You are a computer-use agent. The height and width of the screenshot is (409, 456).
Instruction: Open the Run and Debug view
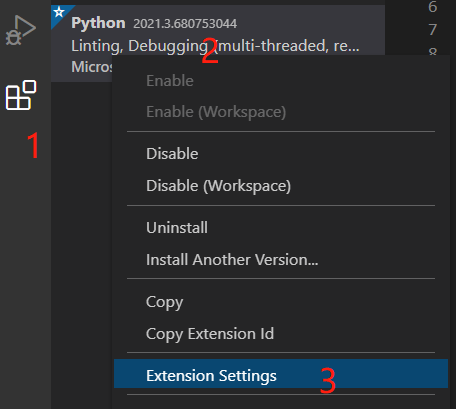[x=21, y=30]
